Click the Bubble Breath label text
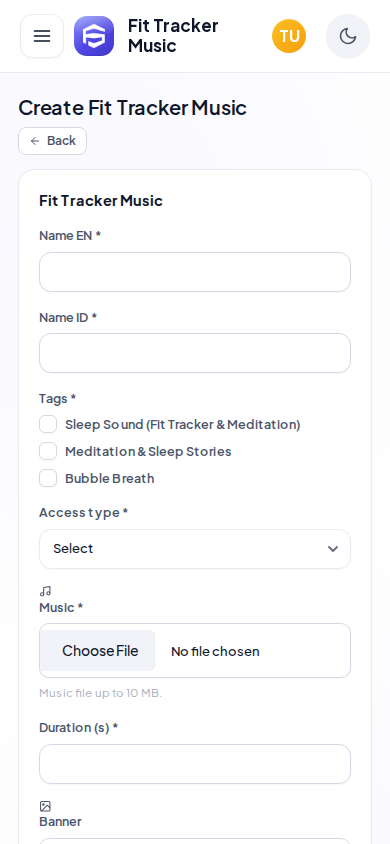The width and height of the screenshot is (390, 844). point(110,479)
